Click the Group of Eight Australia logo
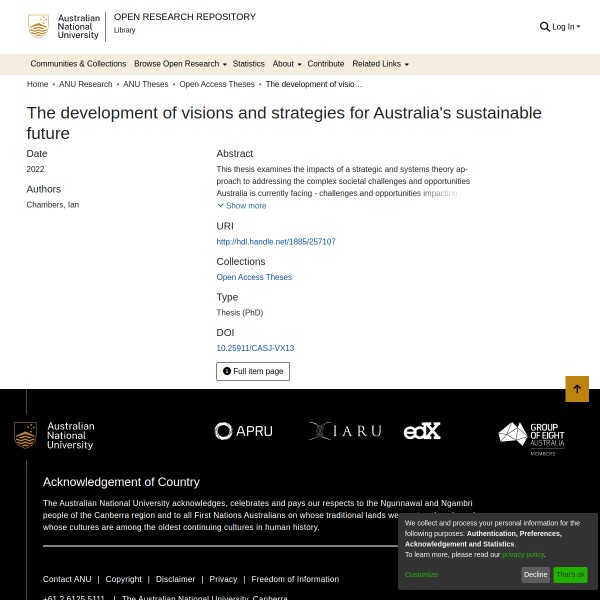Image resolution: width=600 pixels, height=600 pixels. [x=532, y=437]
